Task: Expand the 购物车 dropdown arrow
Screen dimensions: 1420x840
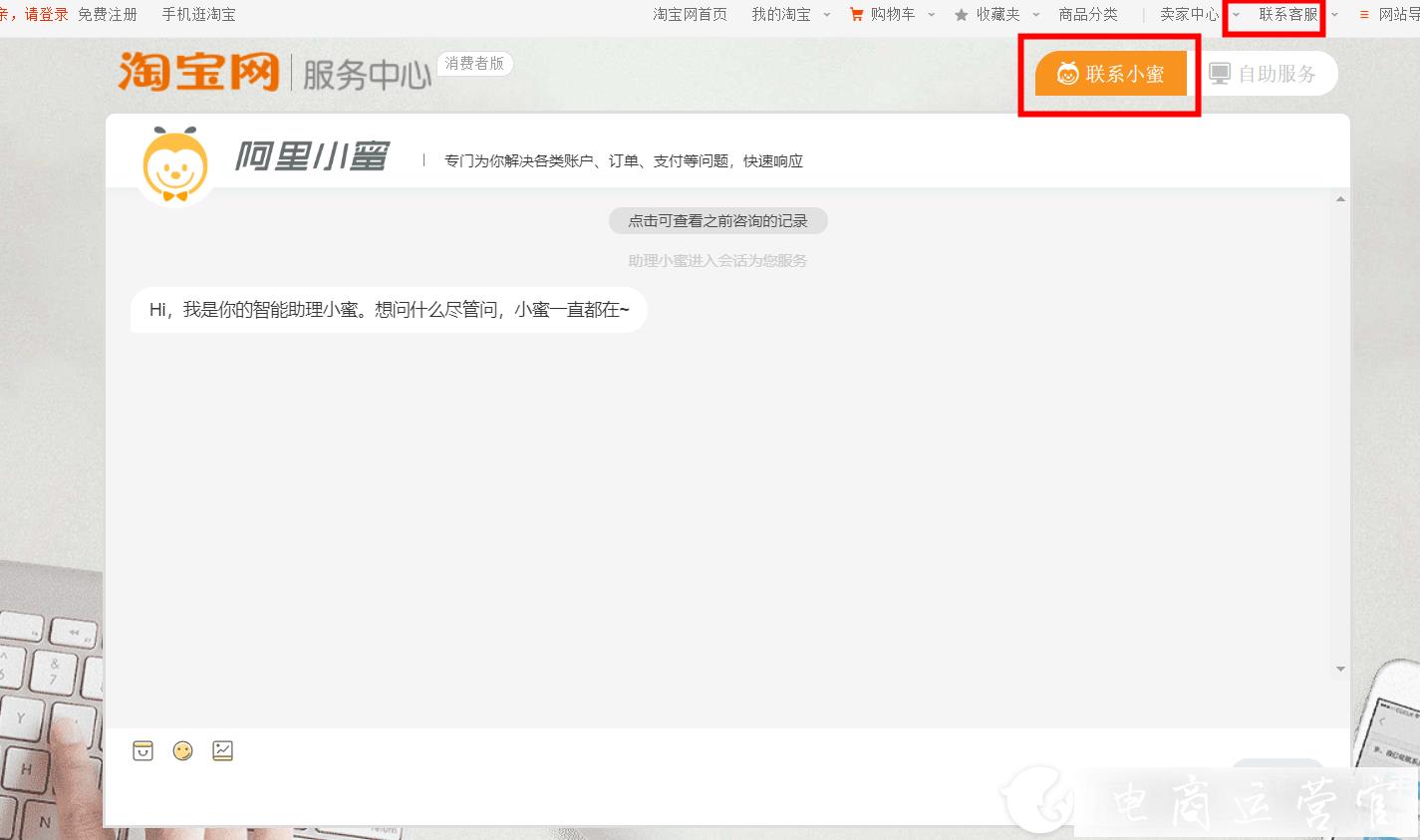Action: tap(932, 15)
